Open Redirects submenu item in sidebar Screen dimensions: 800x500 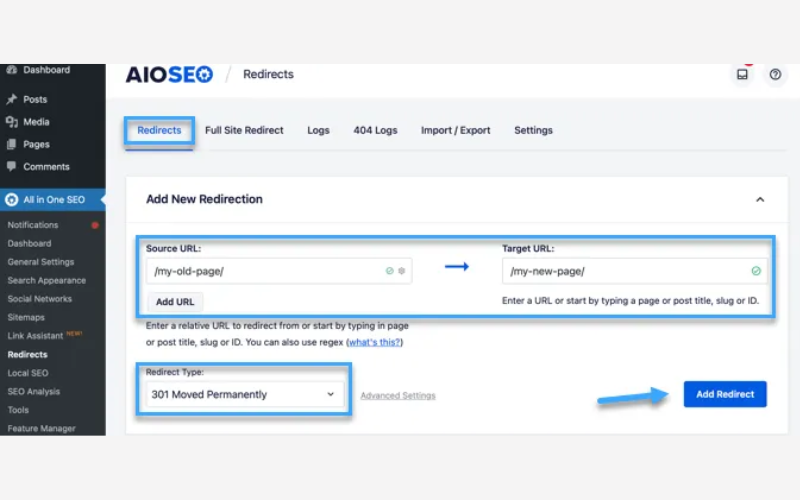[x=28, y=355]
